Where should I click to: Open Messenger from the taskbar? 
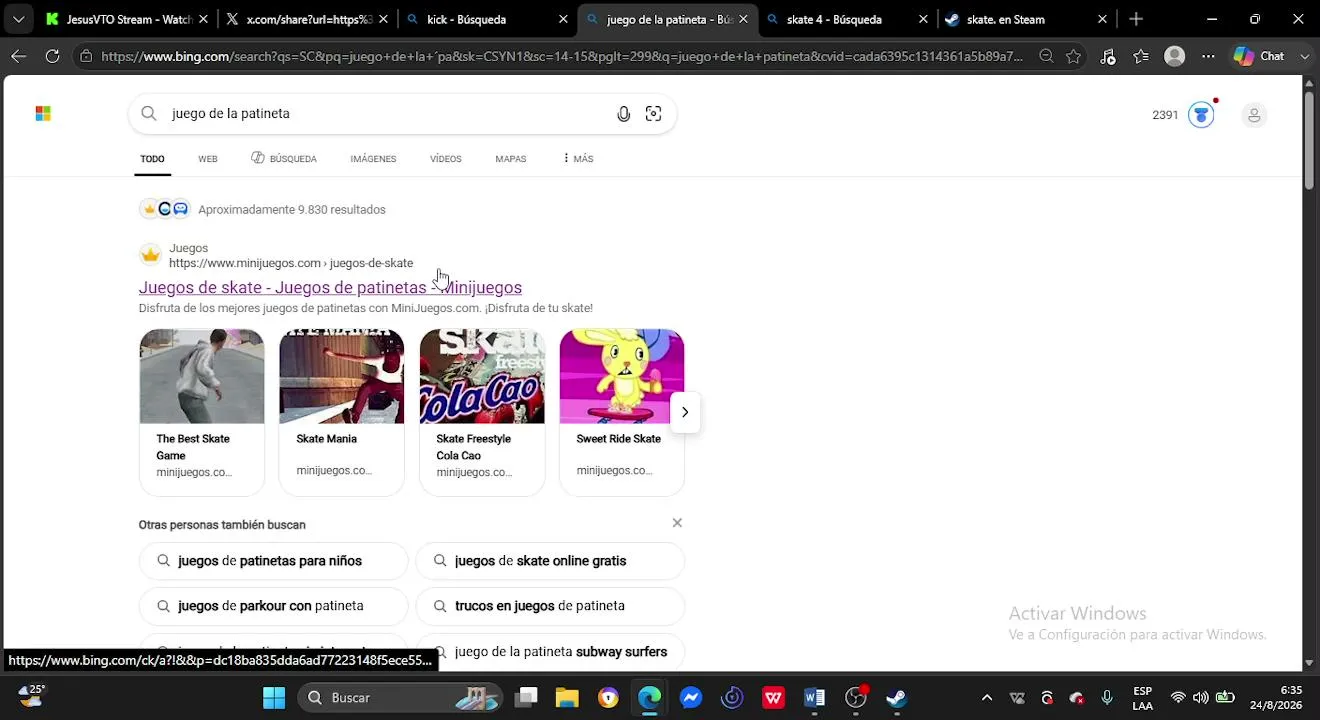(x=691, y=698)
